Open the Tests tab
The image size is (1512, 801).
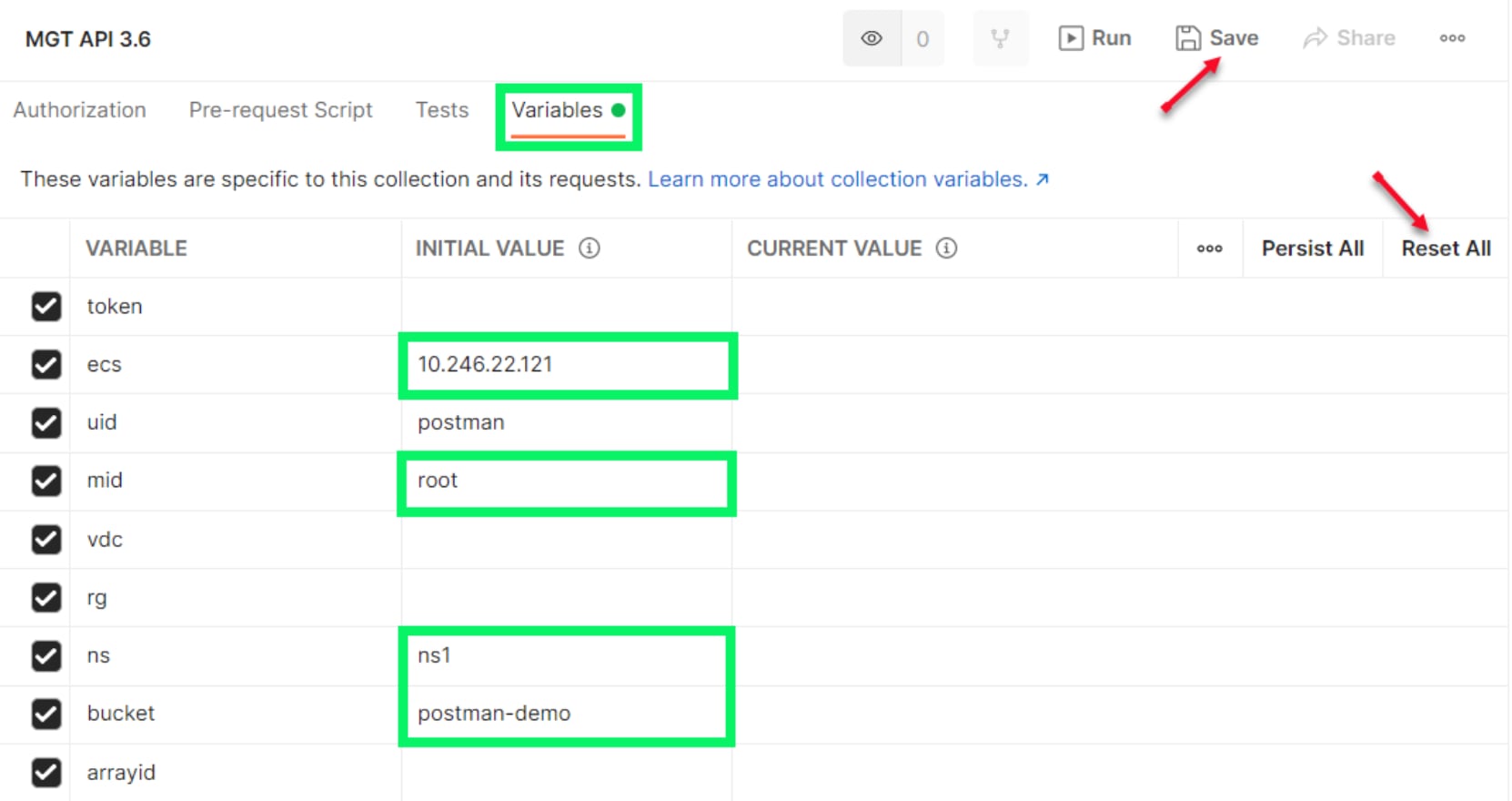click(442, 110)
